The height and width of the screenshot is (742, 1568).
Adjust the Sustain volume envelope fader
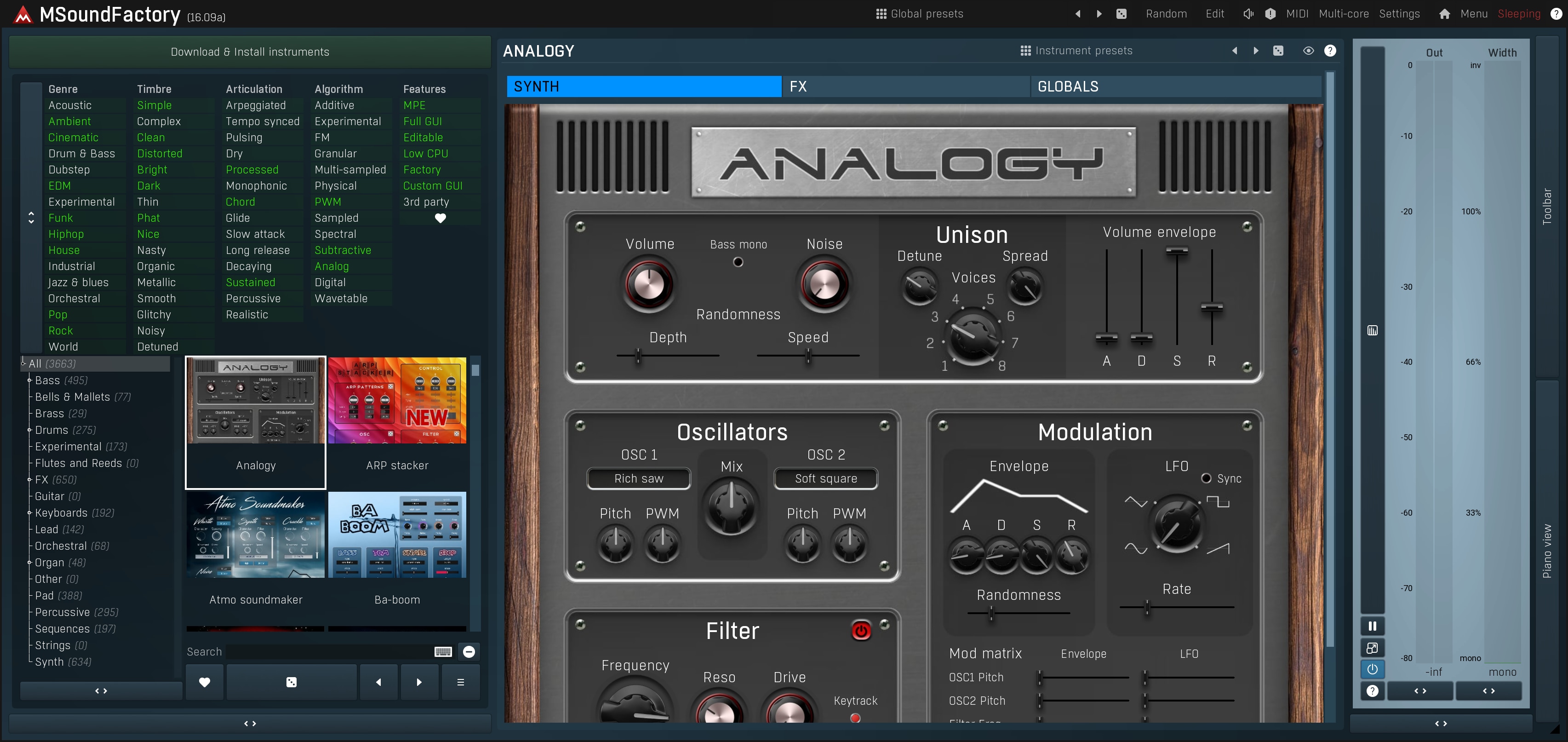coord(1177,297)
